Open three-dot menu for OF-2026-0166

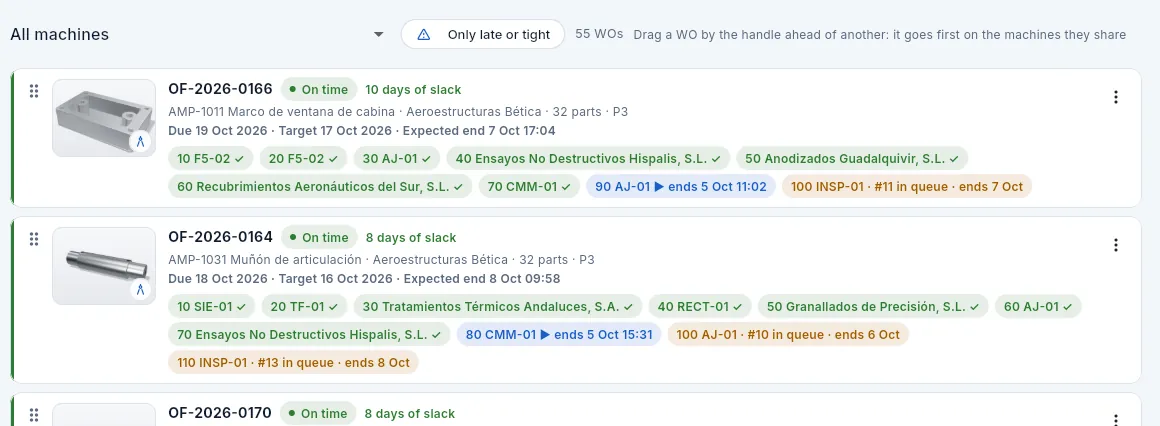[1116, 97]
